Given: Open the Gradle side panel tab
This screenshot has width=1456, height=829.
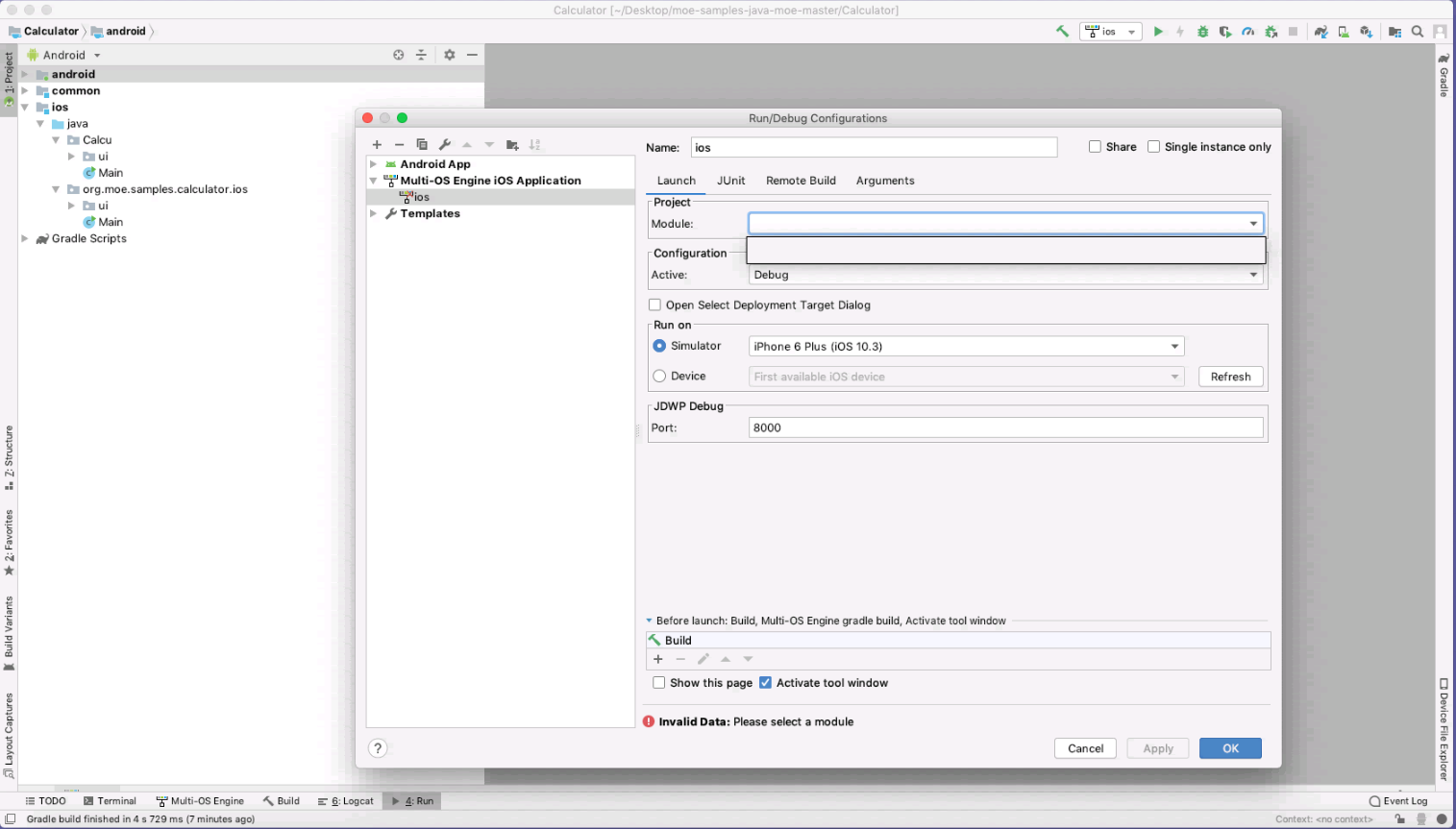Looking at the screenshot, I should tap(1444, 75).
